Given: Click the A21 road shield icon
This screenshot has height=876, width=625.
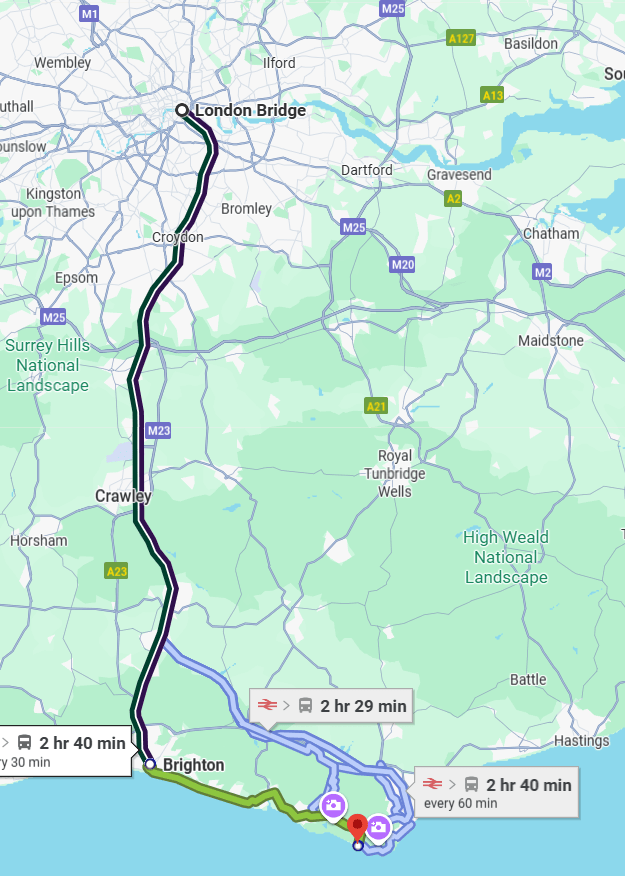Looking at the screenshot, I should point(376,406).
